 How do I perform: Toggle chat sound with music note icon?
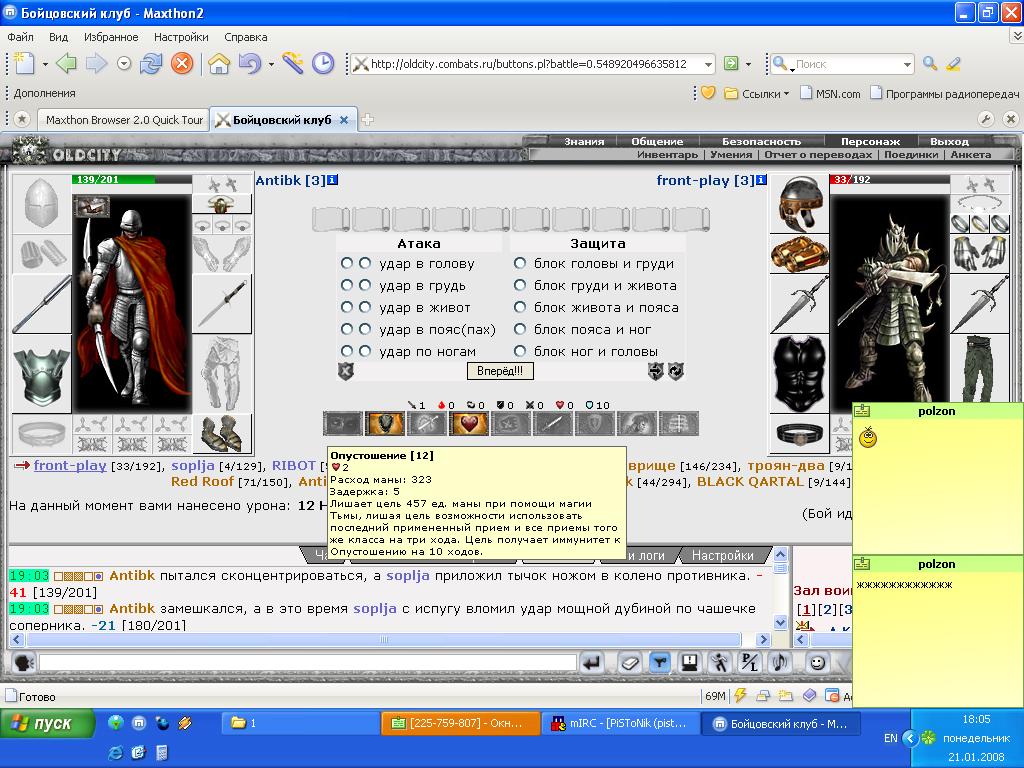click(780, 664)
